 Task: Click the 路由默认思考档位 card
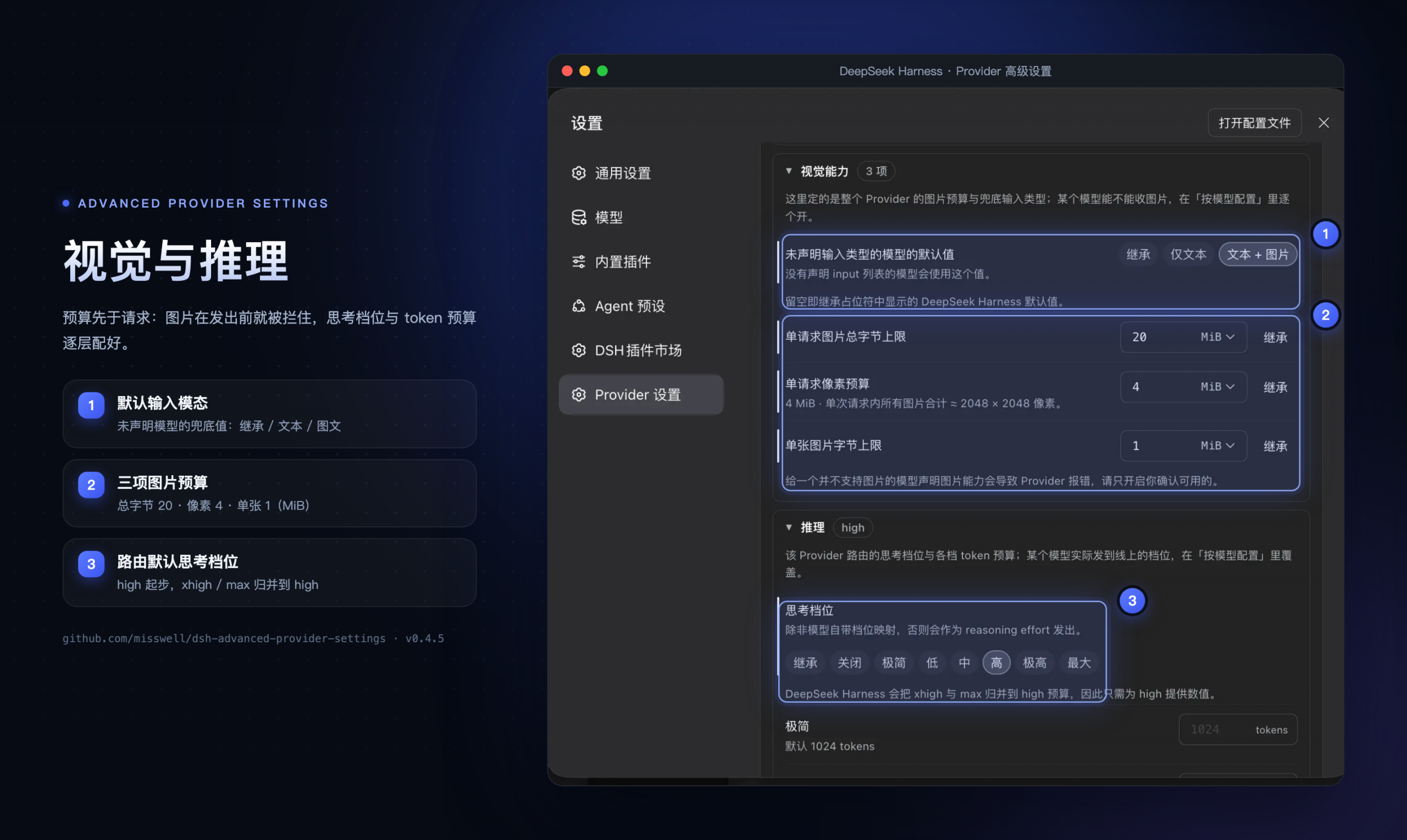tap(269, 573)
